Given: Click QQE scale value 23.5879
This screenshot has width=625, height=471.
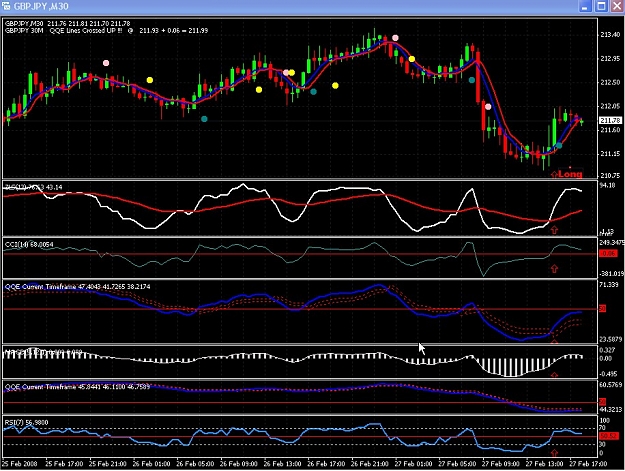Looking at the screenshot, I should tap(610, 340).
